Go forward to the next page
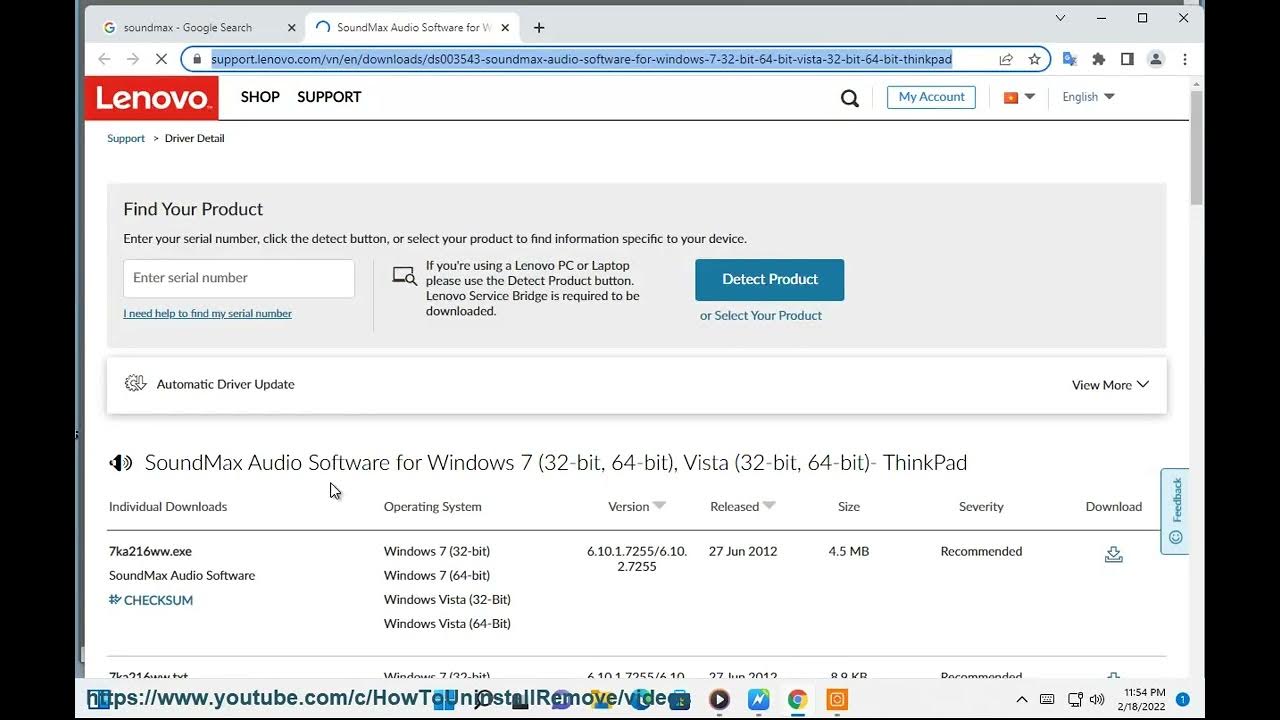 click(x=133, y=59)
